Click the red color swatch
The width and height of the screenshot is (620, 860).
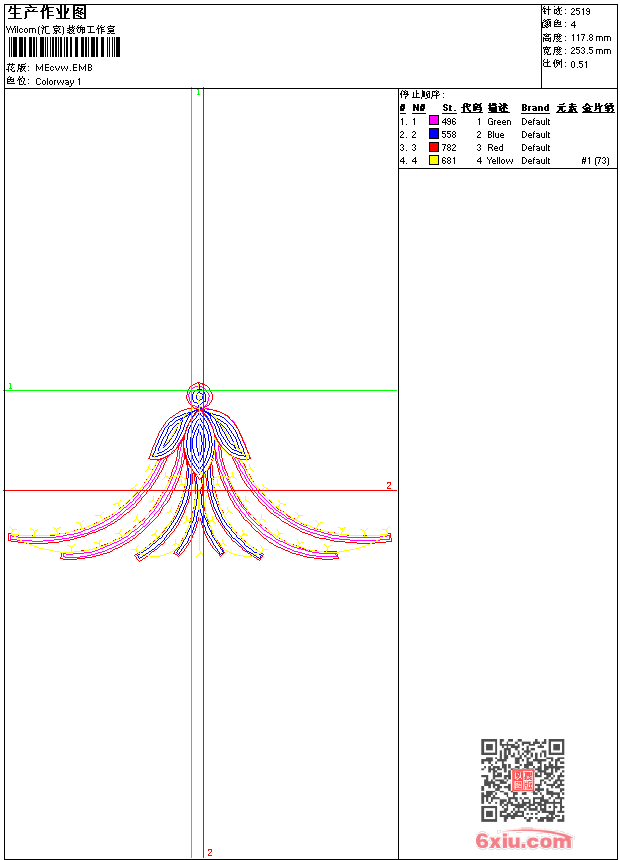point(434,147)
